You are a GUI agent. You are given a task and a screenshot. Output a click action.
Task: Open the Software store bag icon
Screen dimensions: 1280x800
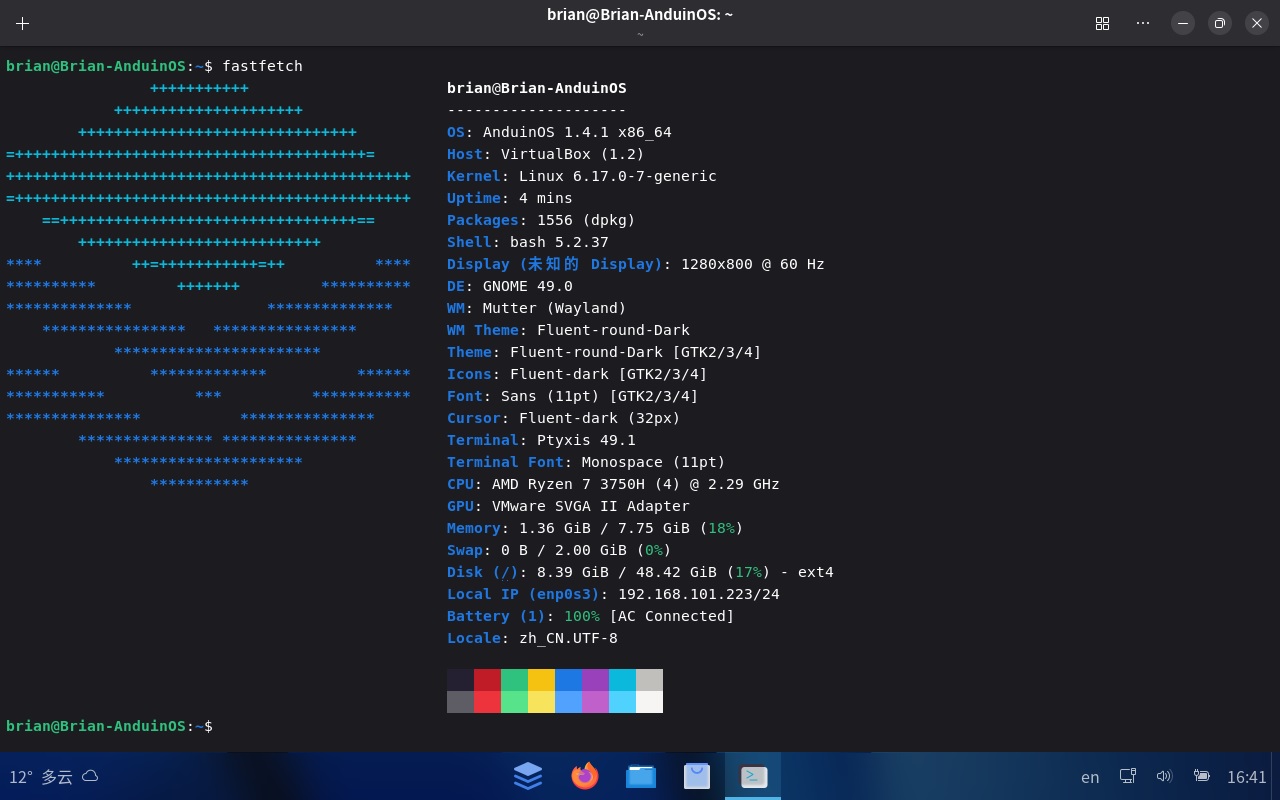point(697,776)
